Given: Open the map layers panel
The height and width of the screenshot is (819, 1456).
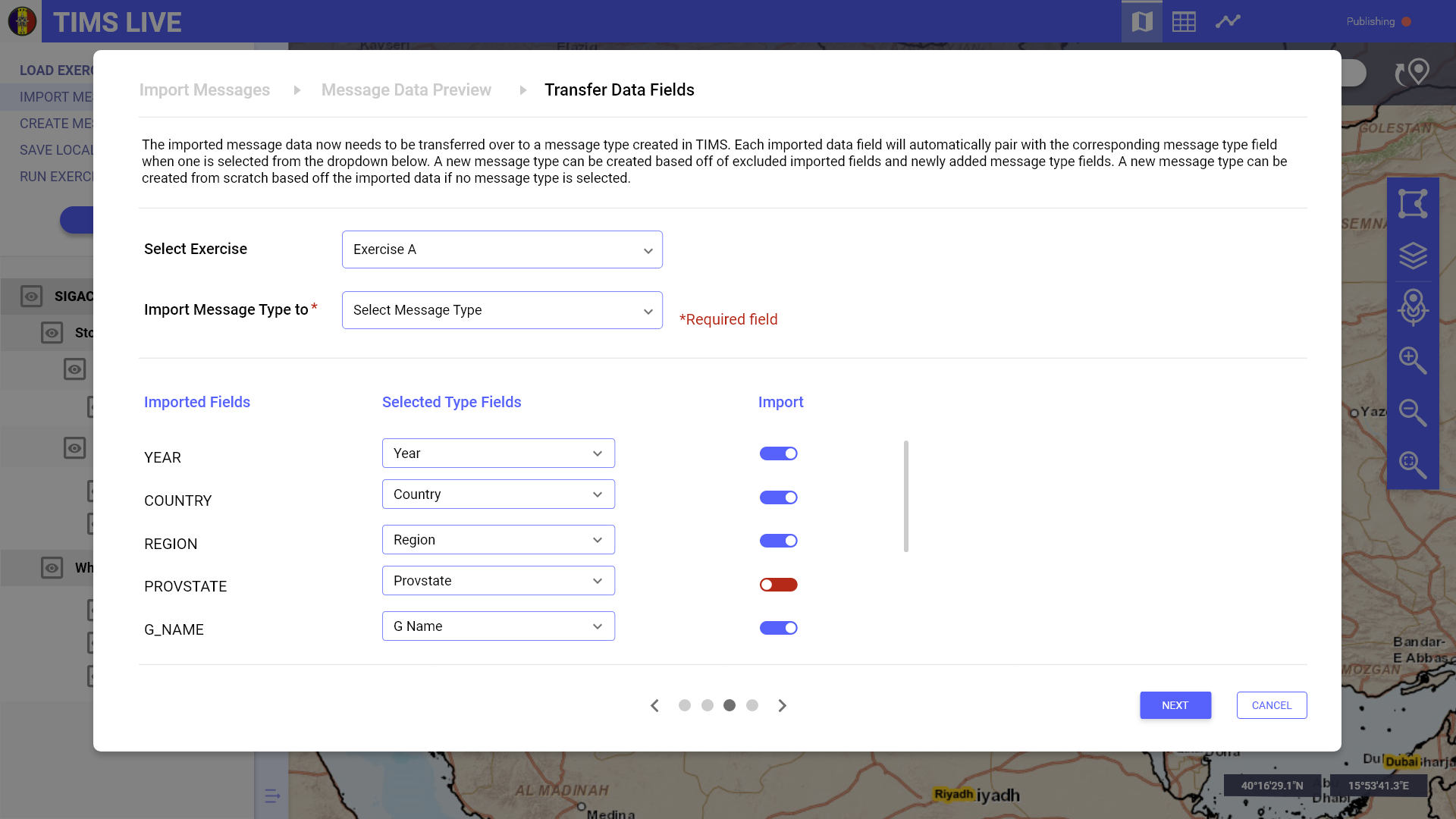Looking at the screenshot, I should (1413, 256).
